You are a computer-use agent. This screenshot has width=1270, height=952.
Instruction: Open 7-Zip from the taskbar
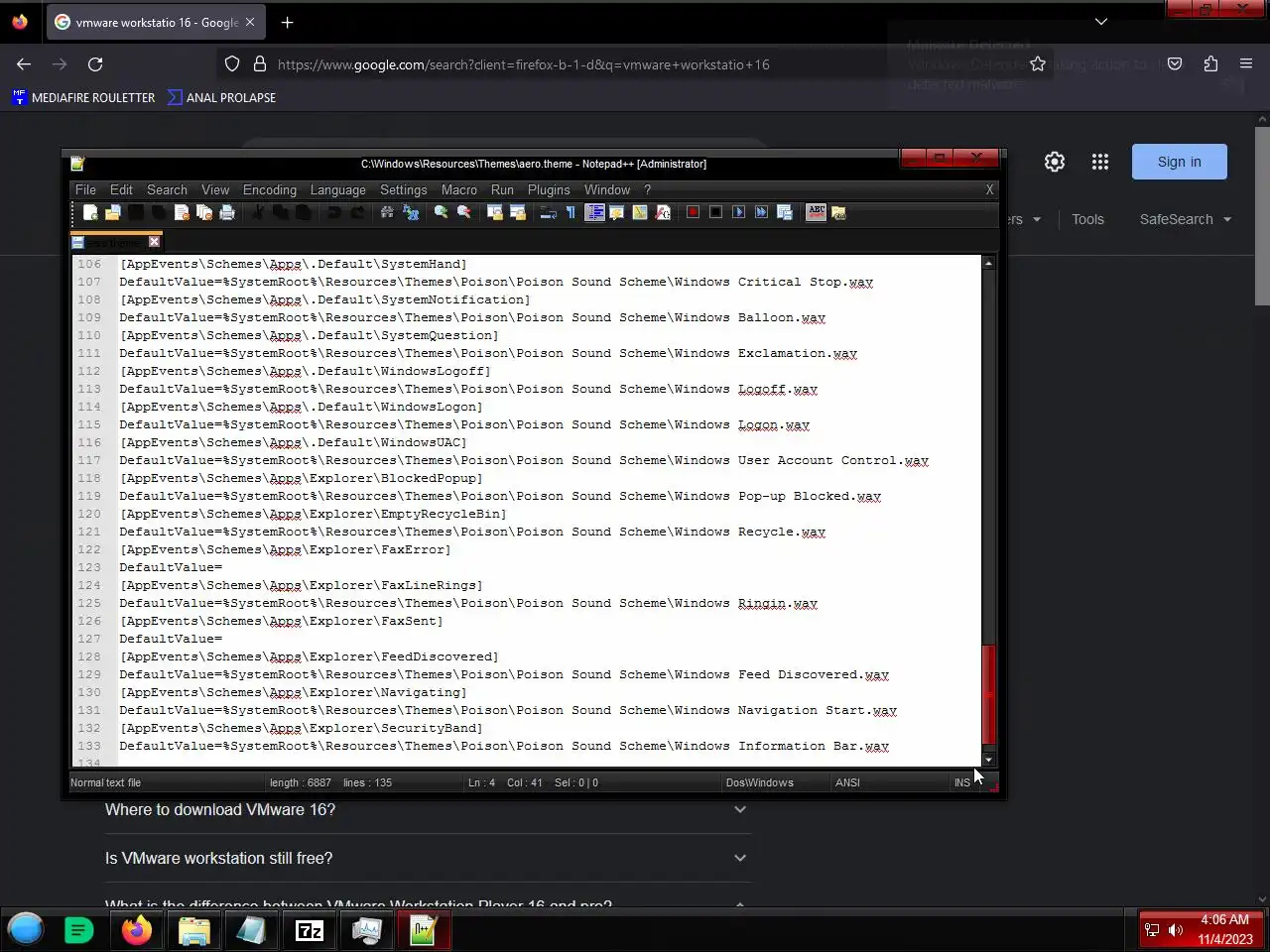point(310,930)
